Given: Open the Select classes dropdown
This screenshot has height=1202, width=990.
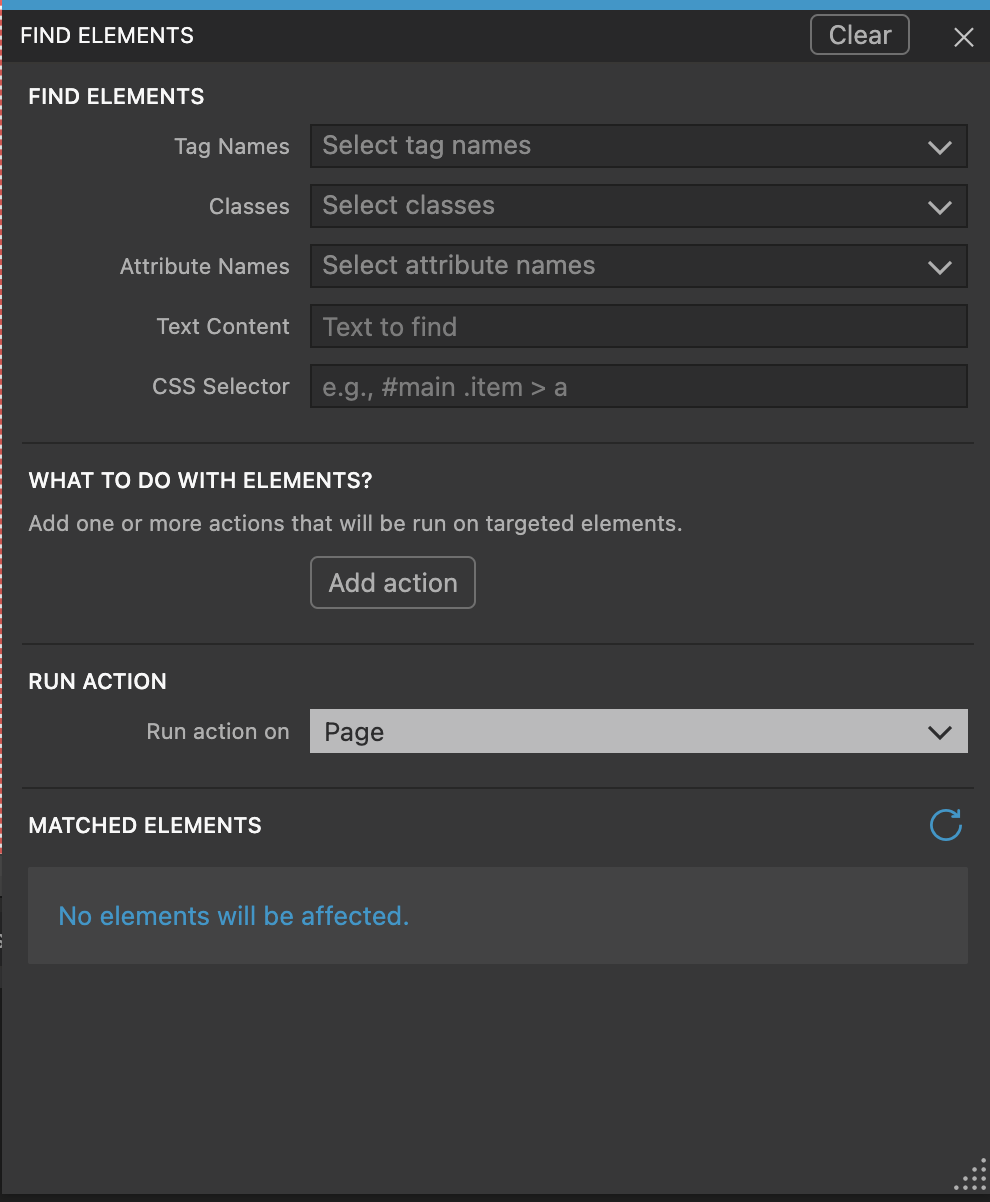Looking at the screenshot, I should [x=620, y=206].
